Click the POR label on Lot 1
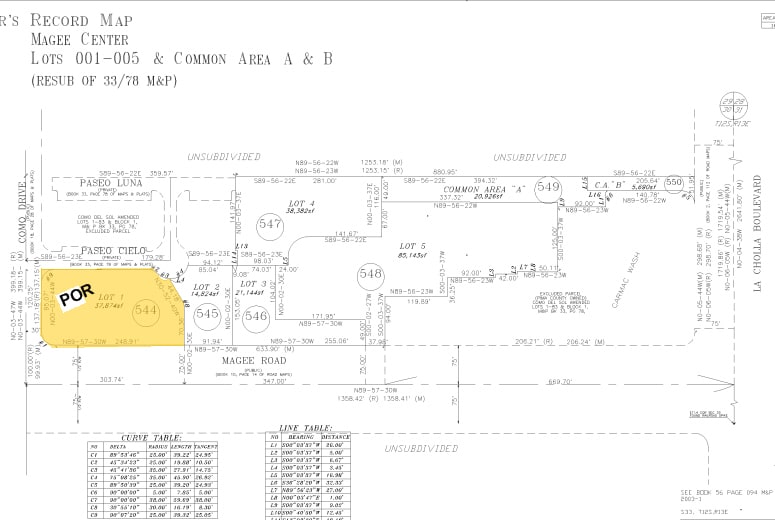The image size is (775, 520). pyautogui.click(x=77, y=297)
